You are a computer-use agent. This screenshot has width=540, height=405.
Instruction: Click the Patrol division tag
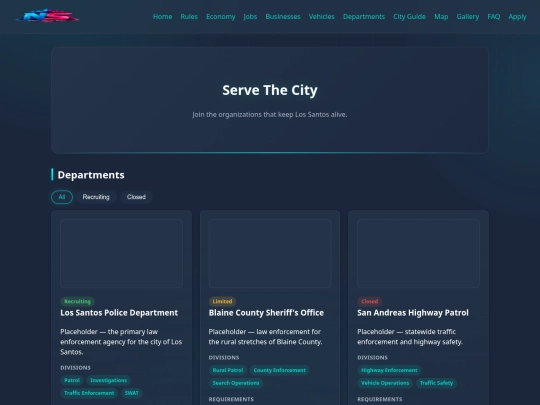72,380
